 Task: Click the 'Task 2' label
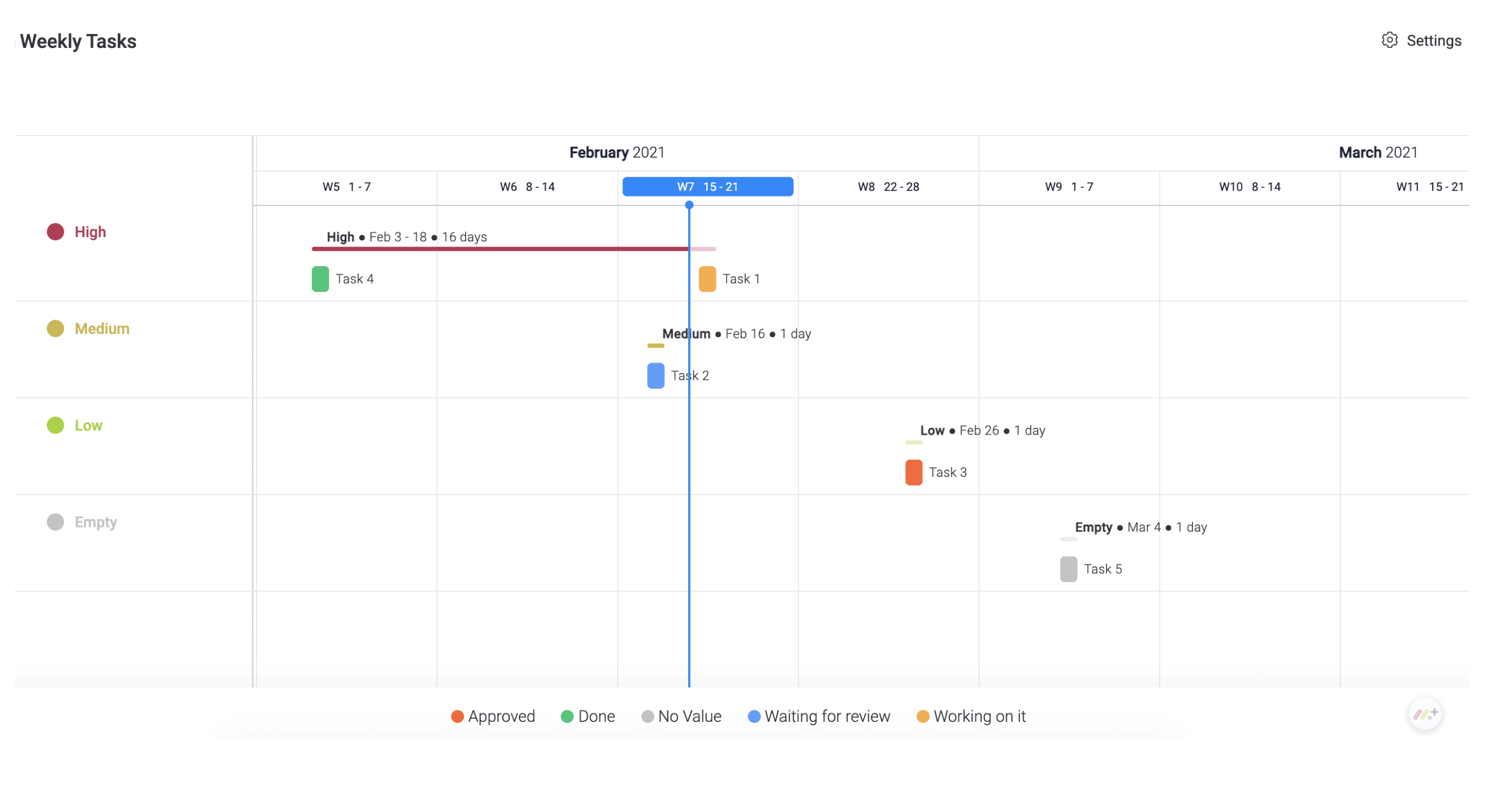(x=690, y=376)
